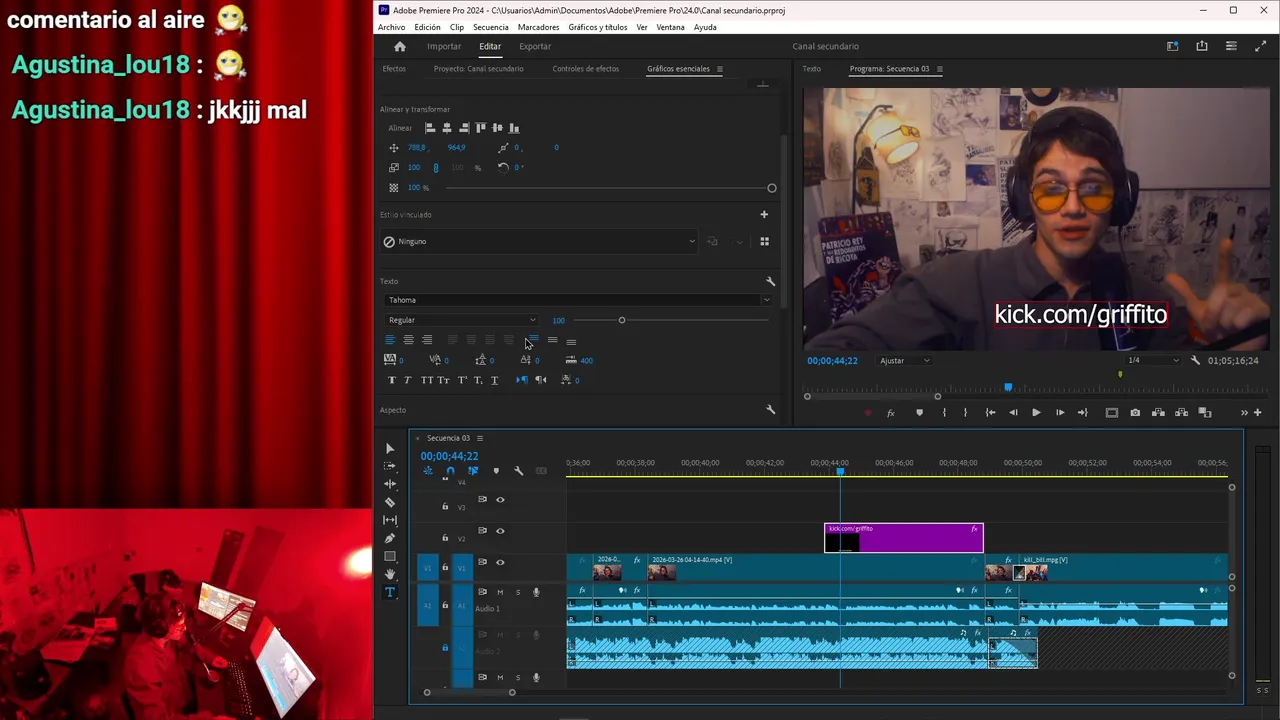This screenshot has height=720, width=1280.
Task: Go to In point
Action: [x=990, y=413]
